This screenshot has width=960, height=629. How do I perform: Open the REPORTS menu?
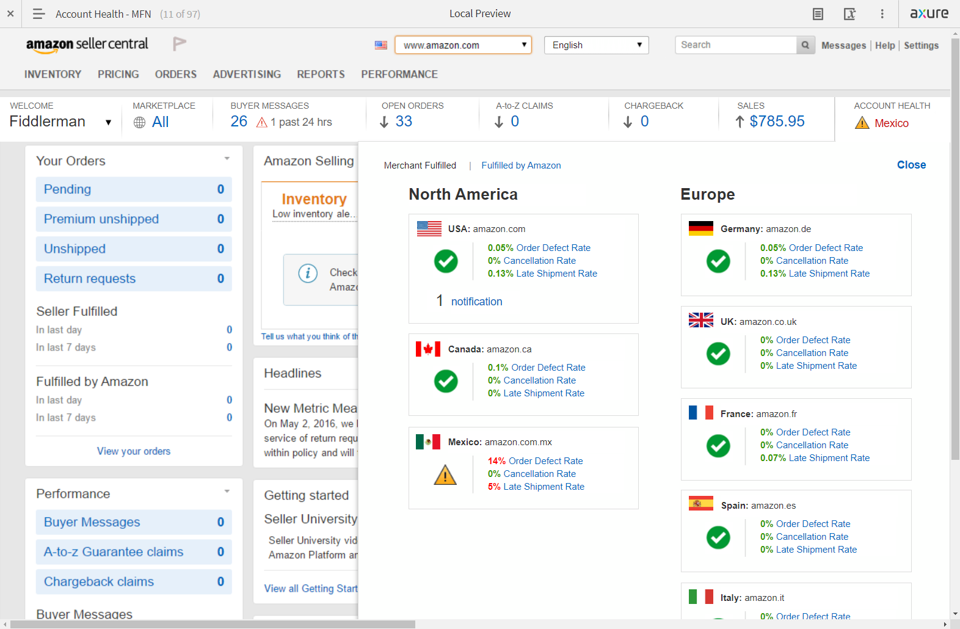(x=321, y=74)
